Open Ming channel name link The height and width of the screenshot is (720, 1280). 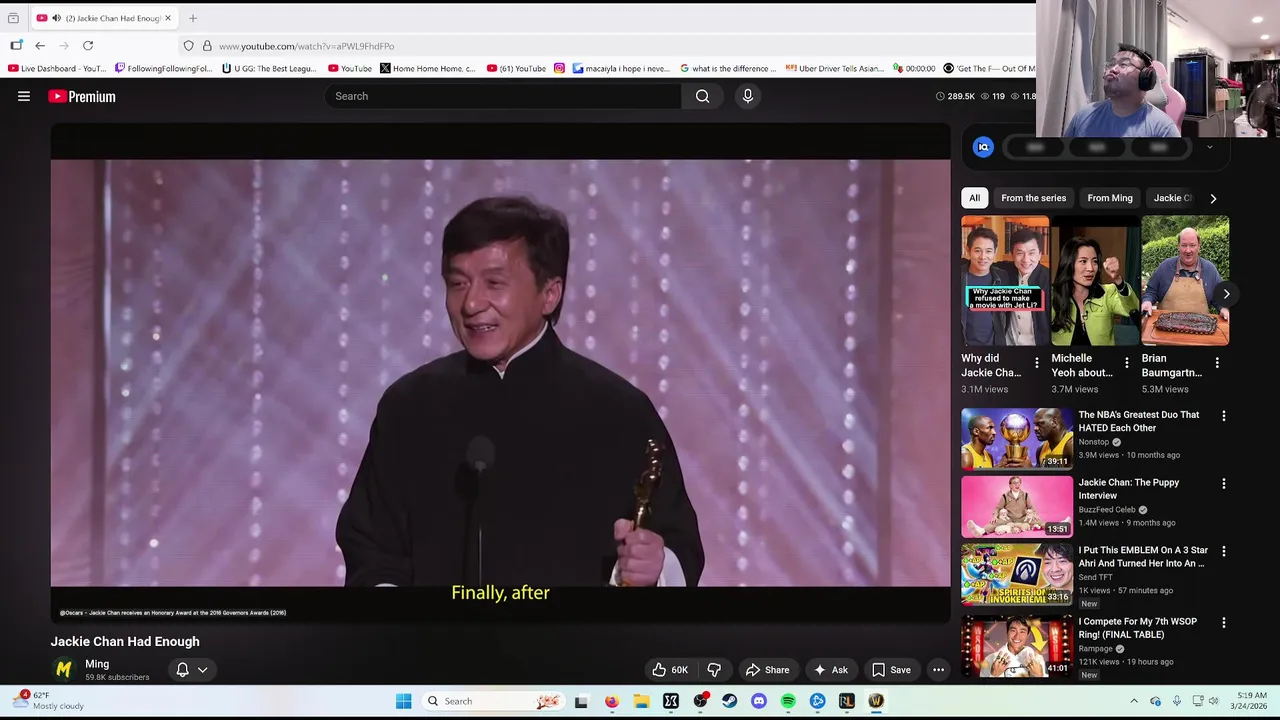click(97, 664)
